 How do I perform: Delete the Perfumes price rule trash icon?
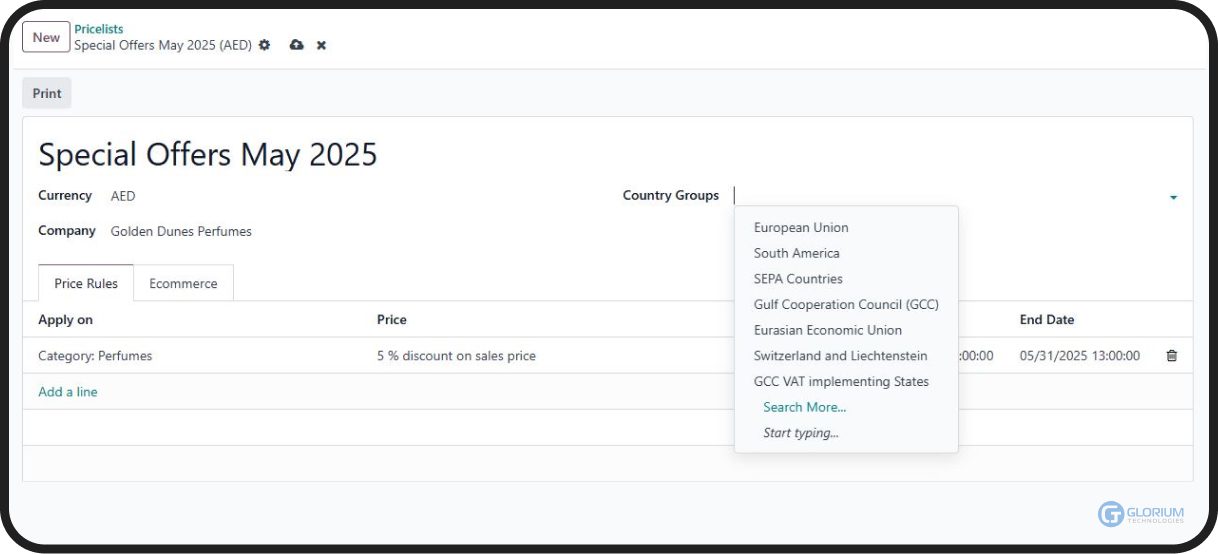pos(1172,356)
